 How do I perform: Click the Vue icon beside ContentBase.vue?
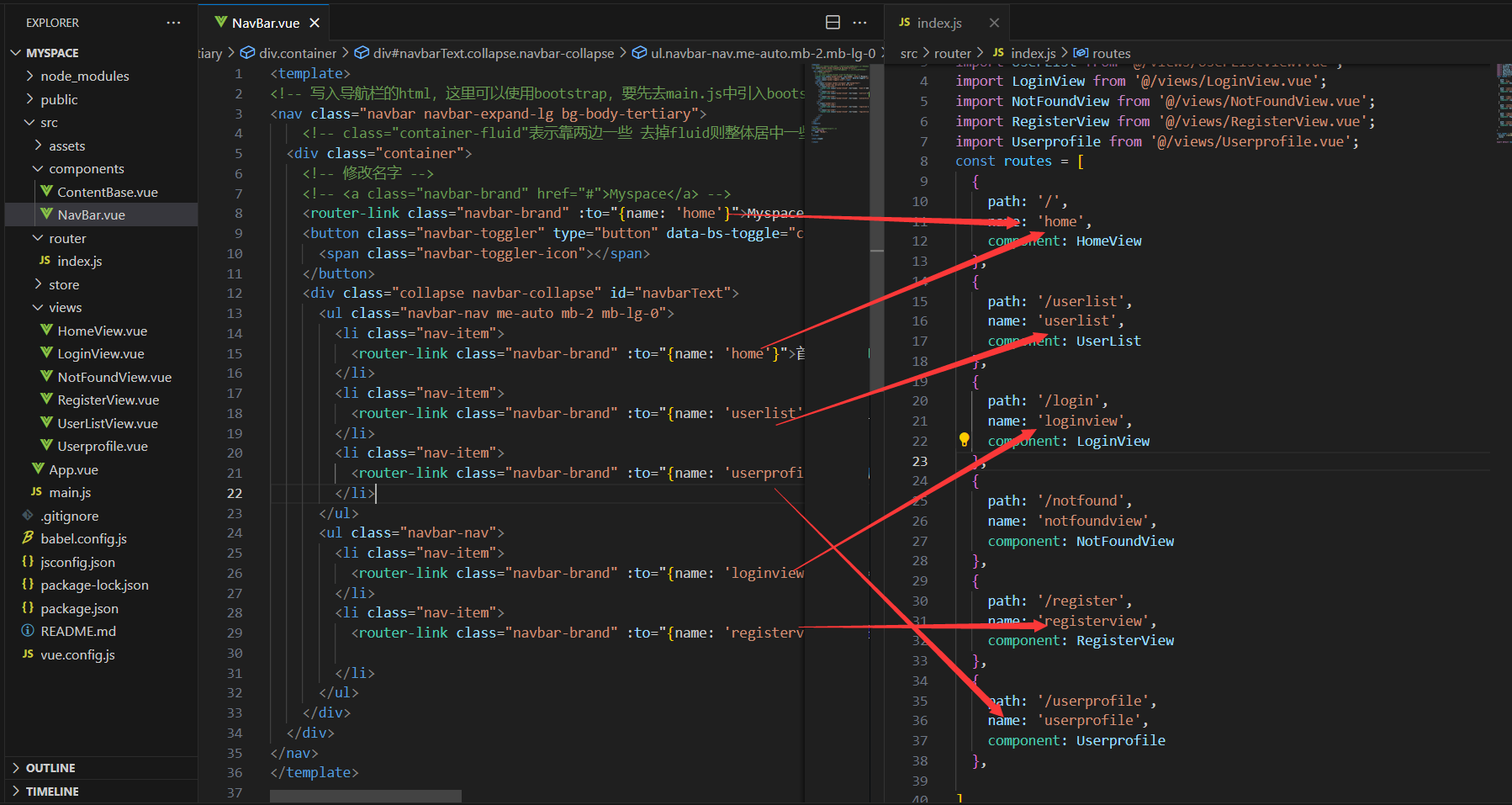pos(47,192)
